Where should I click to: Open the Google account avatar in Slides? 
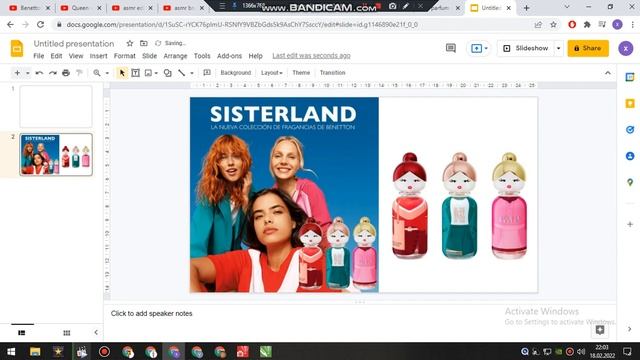[625, 49]
